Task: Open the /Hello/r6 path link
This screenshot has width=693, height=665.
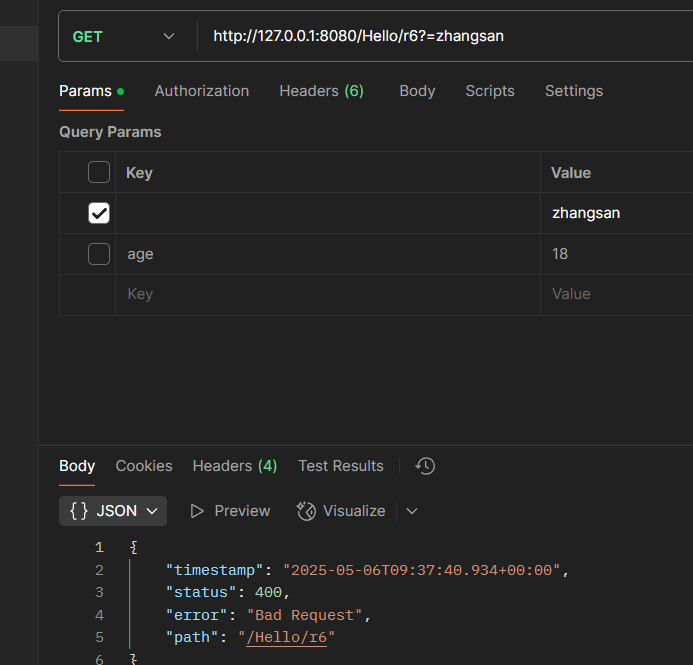Action: [286, 638]
